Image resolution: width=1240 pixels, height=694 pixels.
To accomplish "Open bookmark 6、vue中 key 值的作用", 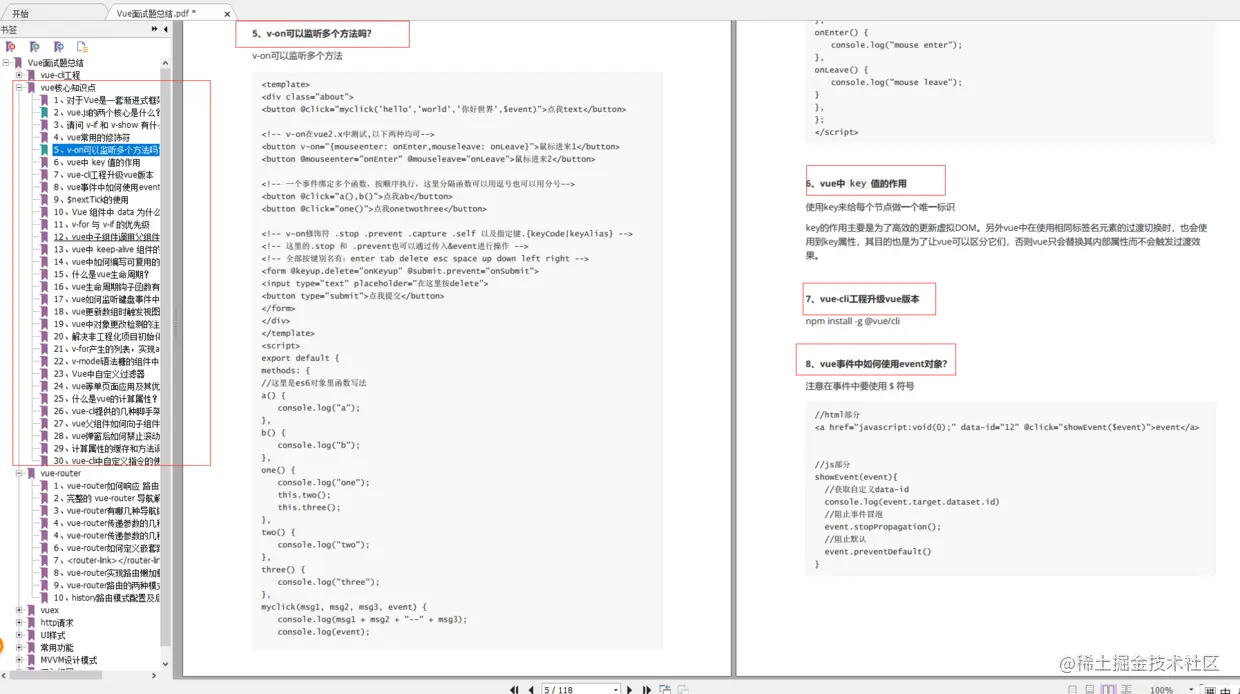I will (x=97, y=162).
